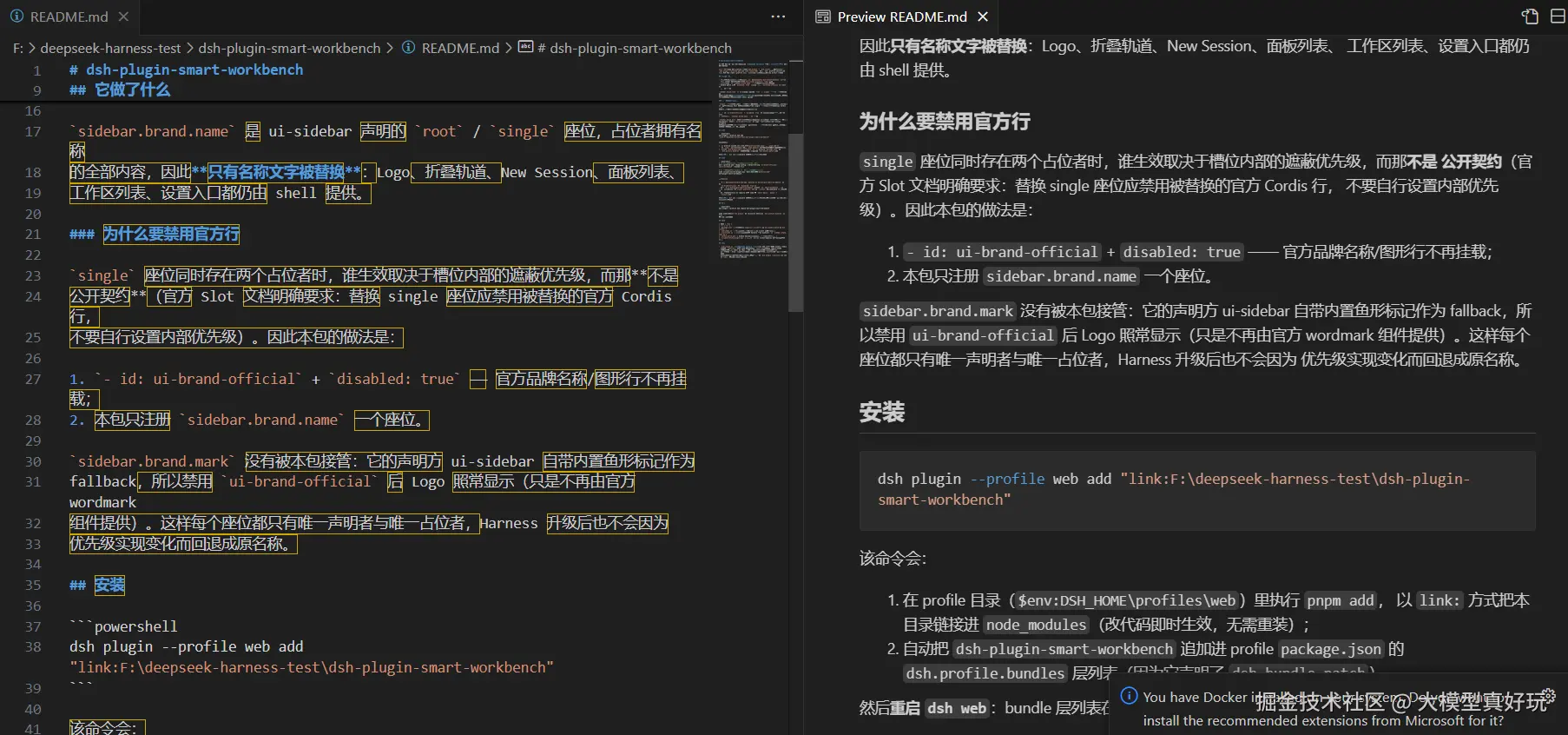Click the '安装' heading in the preview

coord(882,412)
